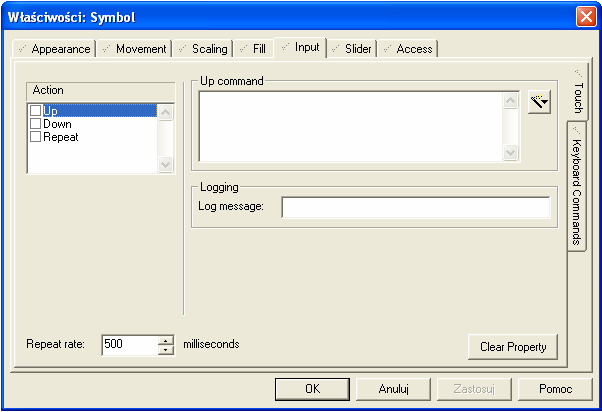
Task: Open the command wizard button
Action: click(x=539, y=102)
